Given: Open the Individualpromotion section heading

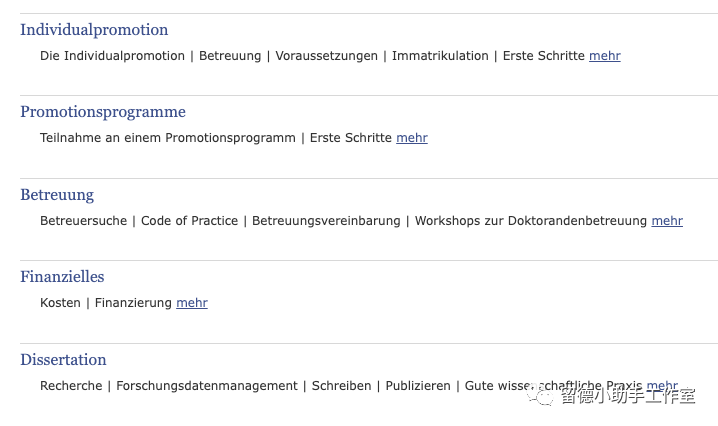Looking at the screenshot, I should tap(94, 30).
